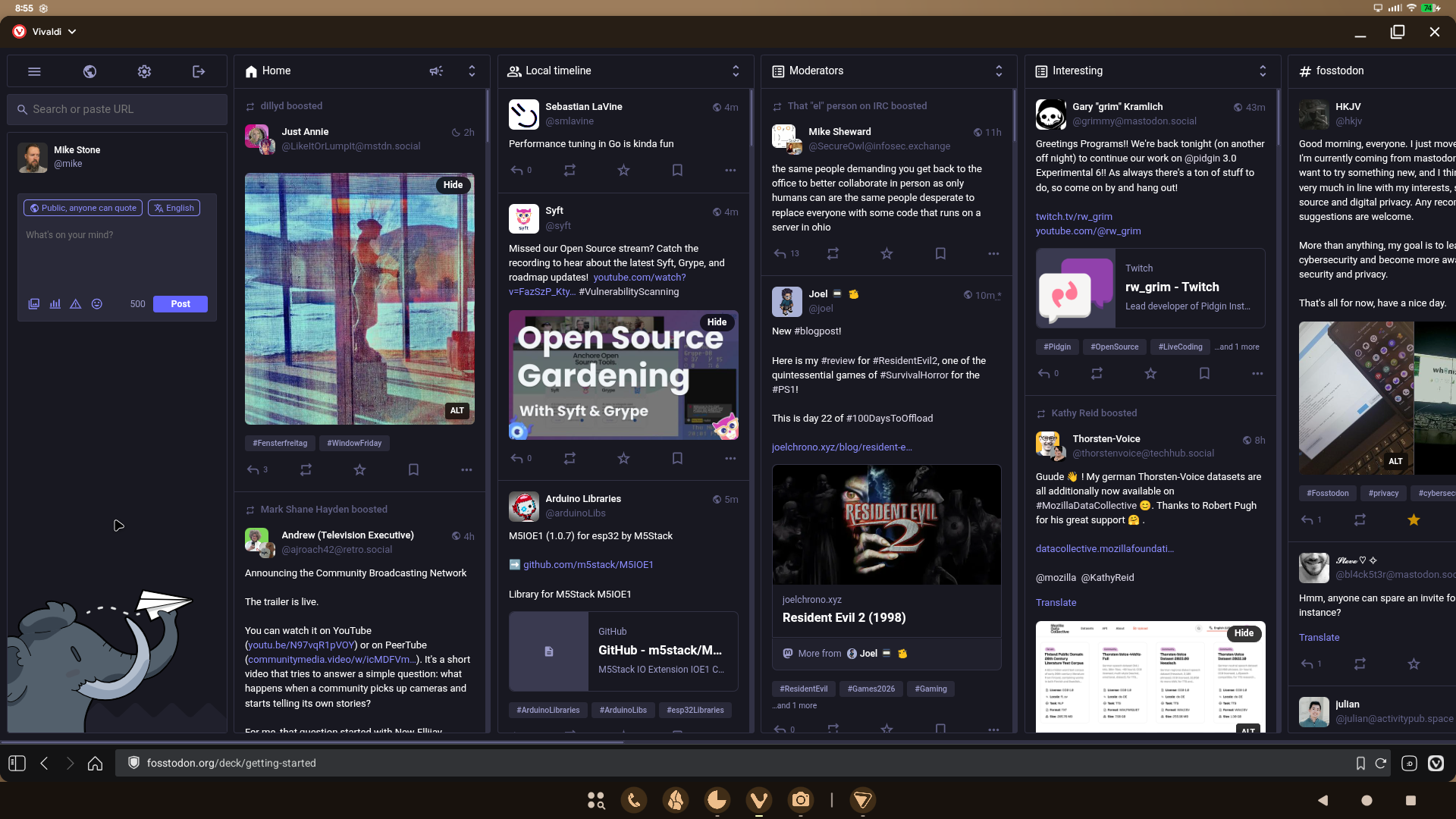
Task: Hide the Open Source Gardening image
Action: point(717,322)
